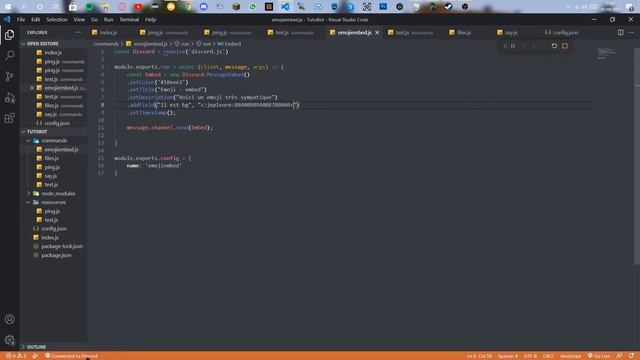Open the Terminal menu

coord(129,20)
